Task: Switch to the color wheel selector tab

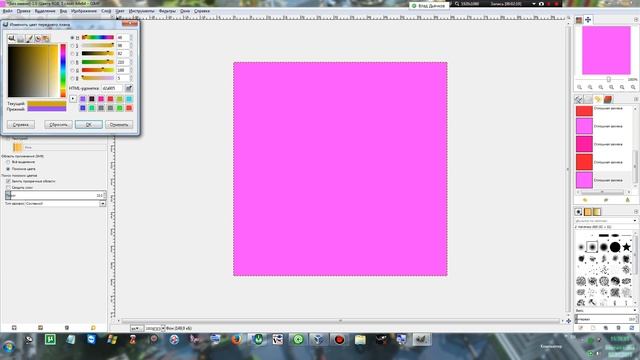Action: pos(38,38)
